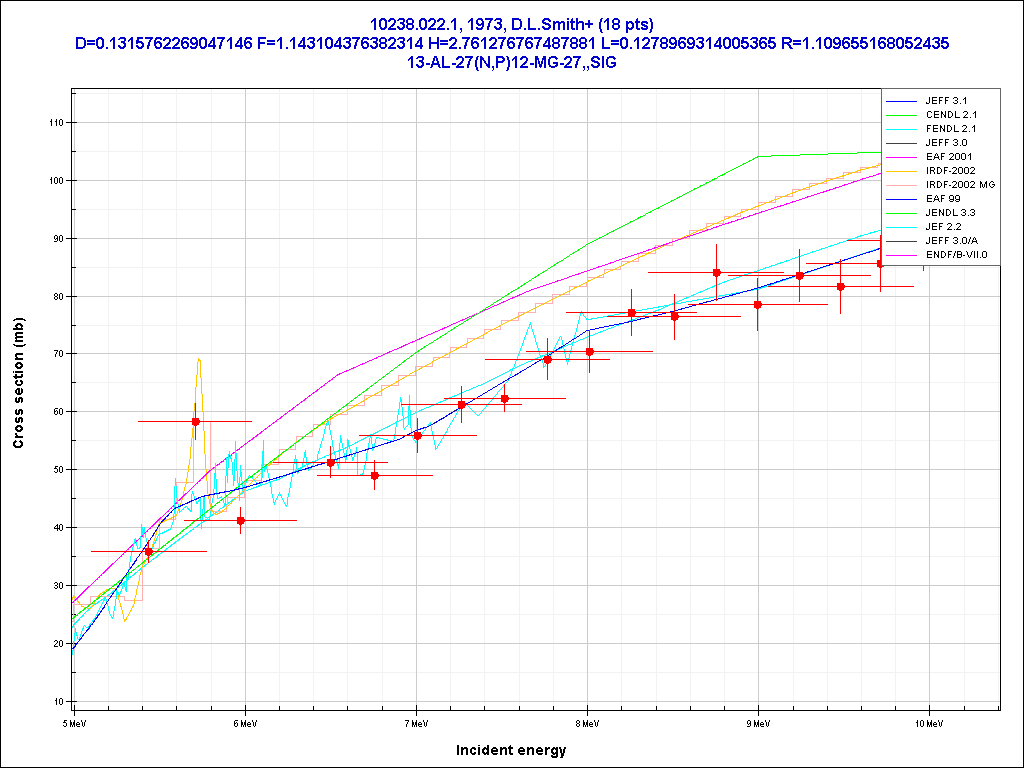This screenshot has height=768, width=1024.
Task: Click the '10238.022.1, 1973, D.L.Smith+' heading
Action: pos(511,24)
